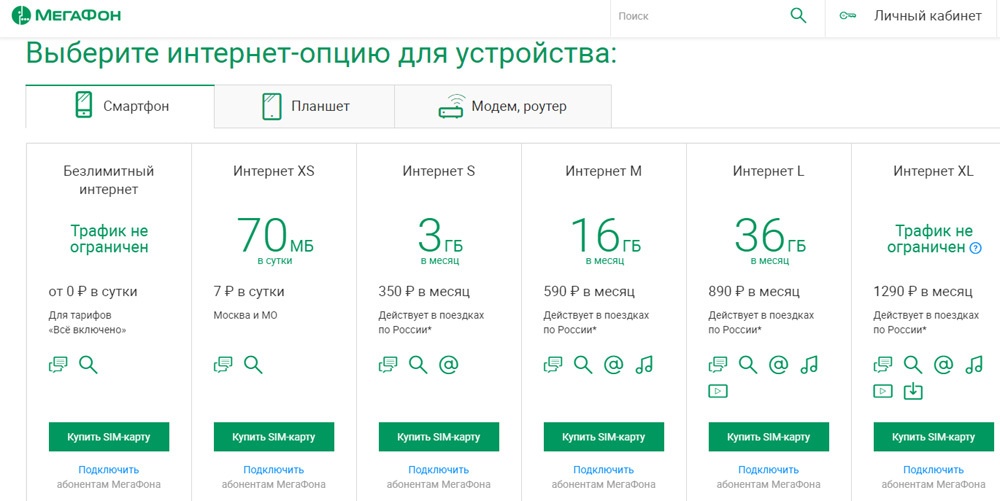The height and width of the screenshot is (501, 1000).
Task: Buy SIM card for Интернет XS
Action: point(274,437)
